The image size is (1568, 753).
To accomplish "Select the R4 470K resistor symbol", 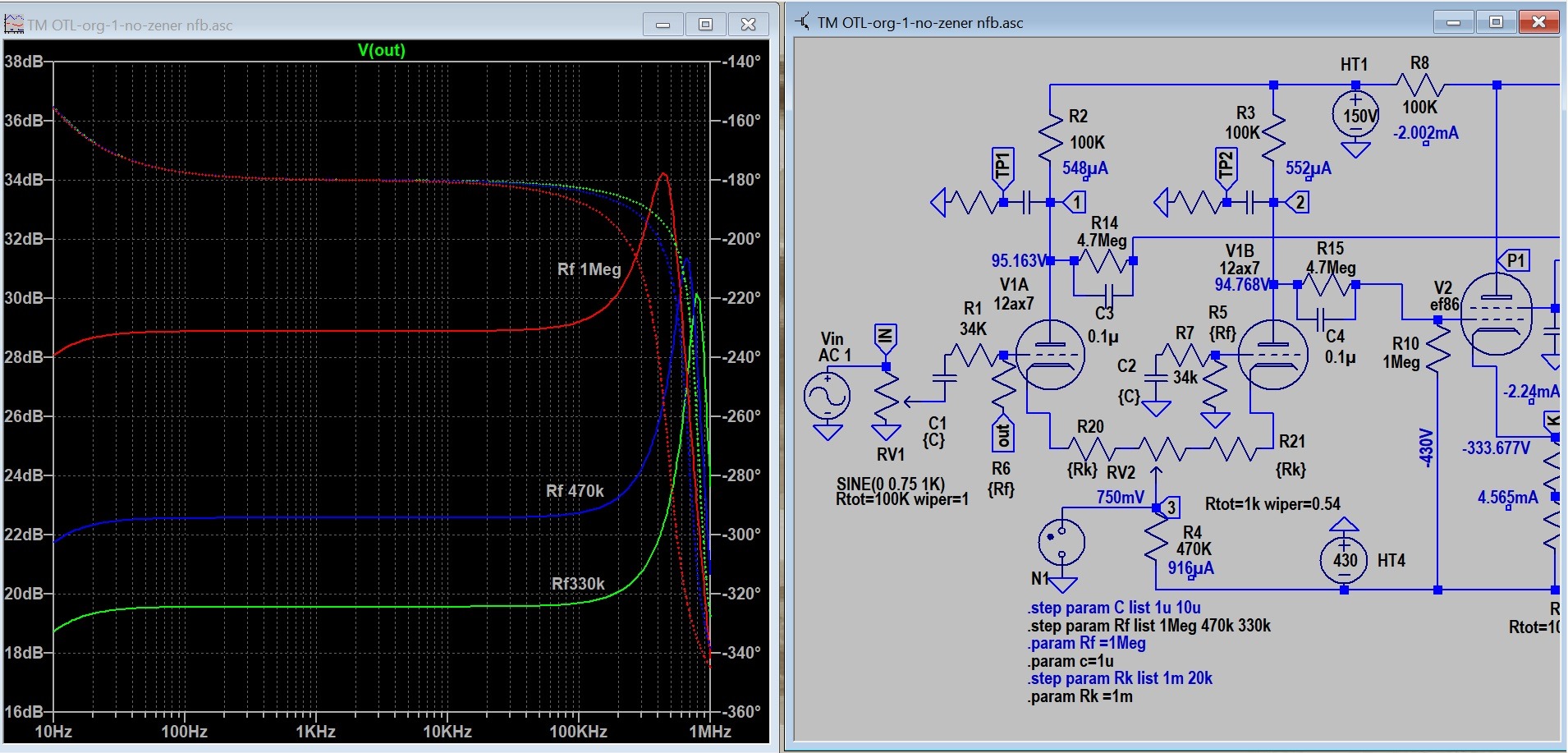I will [x=1156, y=538].
